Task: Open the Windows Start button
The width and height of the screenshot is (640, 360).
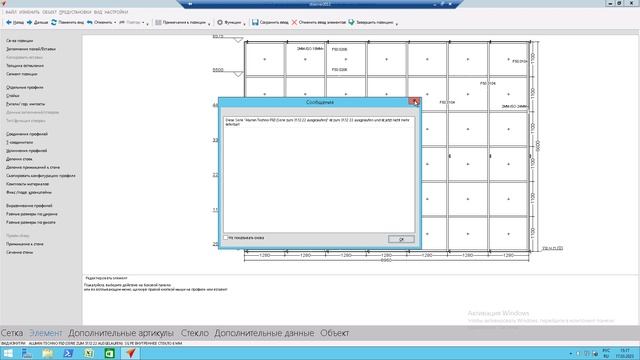Action: (x=8, y=353)
